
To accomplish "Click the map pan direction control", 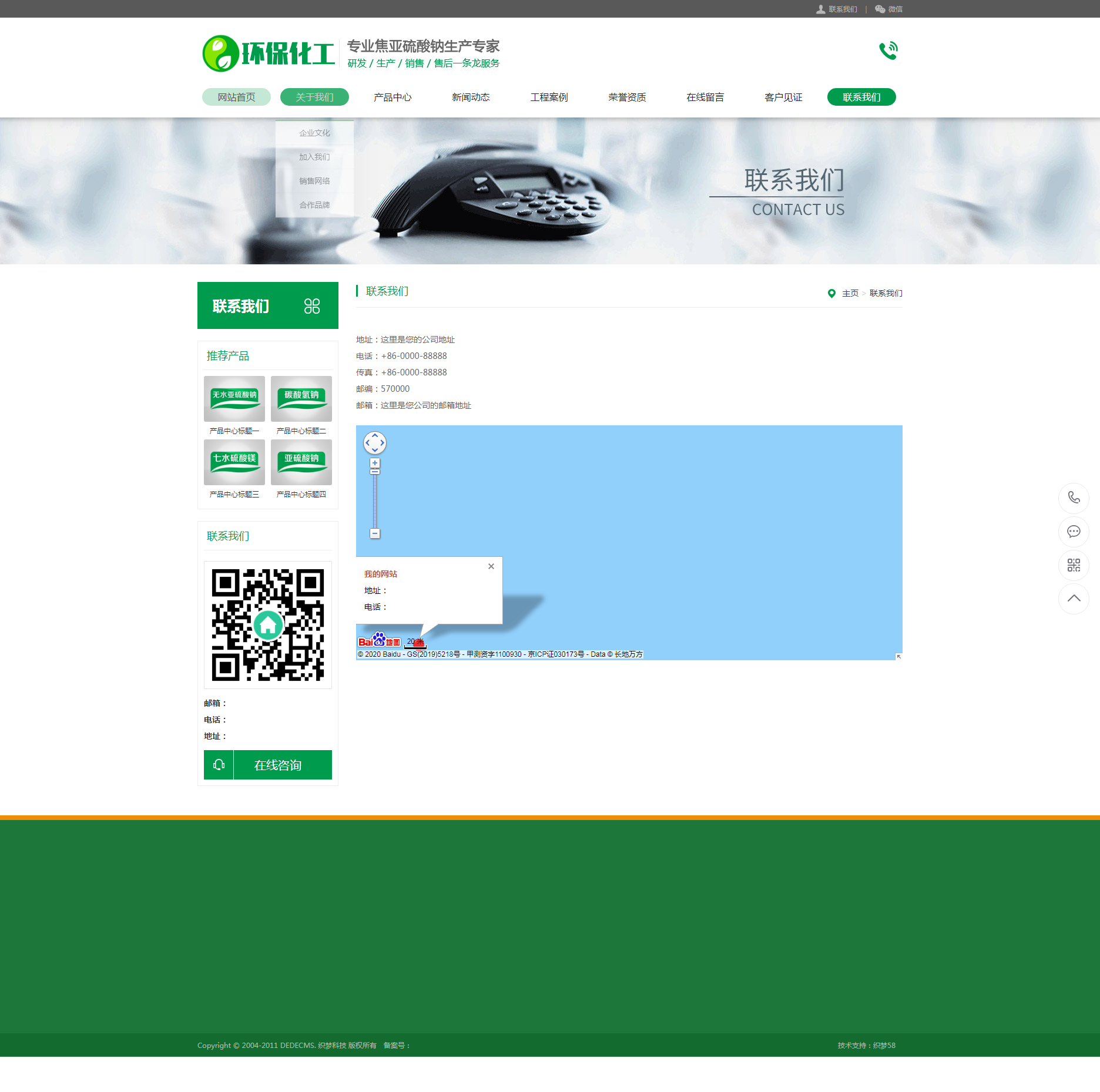I will pos(375,443).
